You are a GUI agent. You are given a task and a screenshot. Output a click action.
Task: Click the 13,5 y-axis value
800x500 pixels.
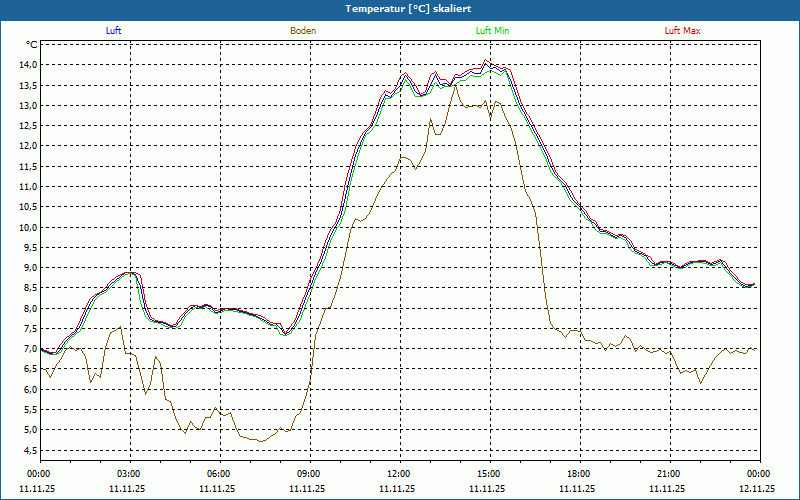point(29,85)
